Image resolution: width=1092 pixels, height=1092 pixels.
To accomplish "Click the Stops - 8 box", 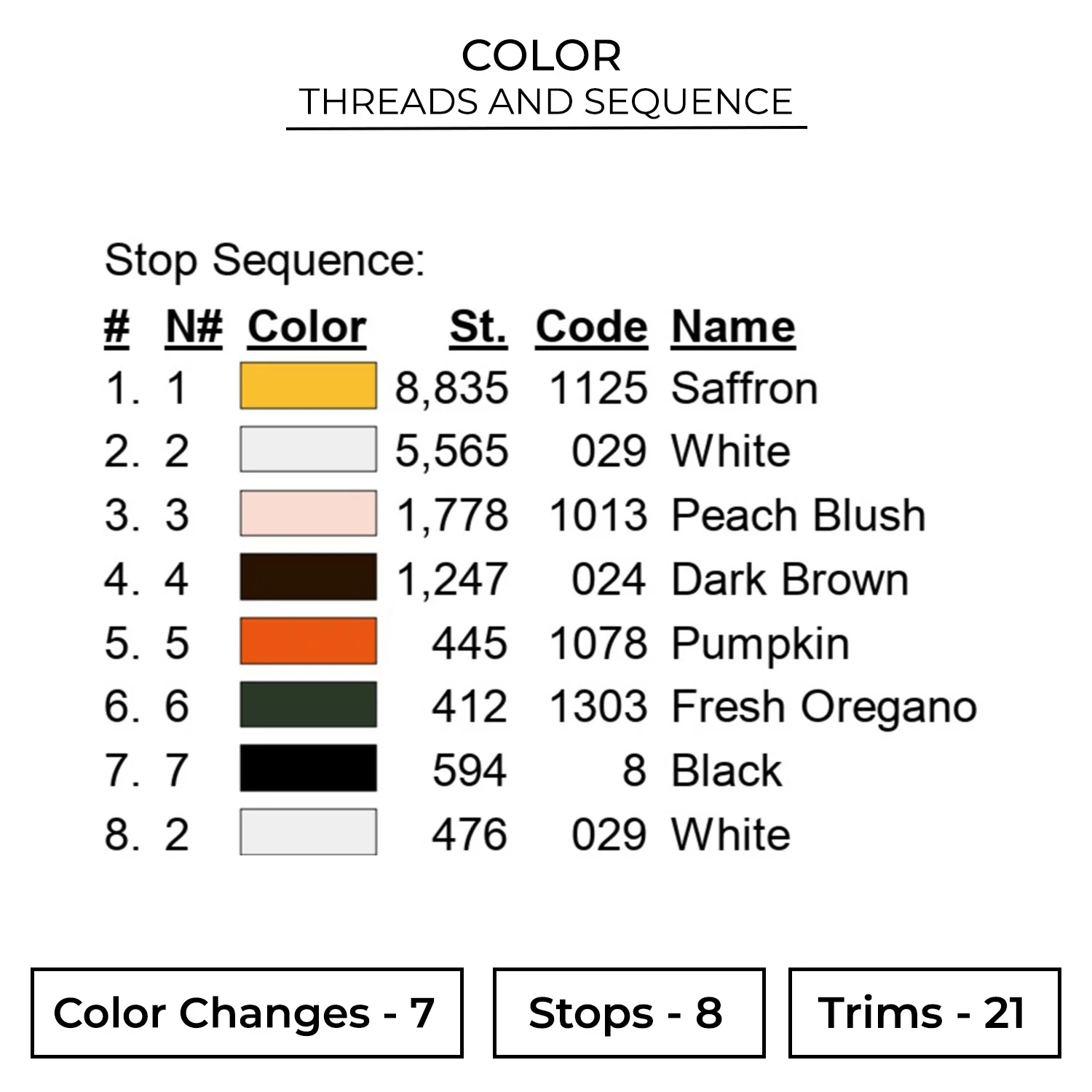I will 628,1013.
